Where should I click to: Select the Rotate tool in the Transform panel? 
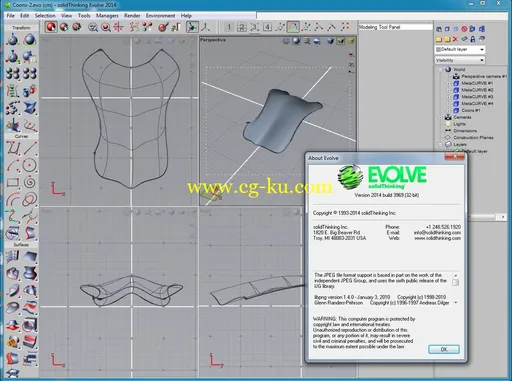pos(30,40)
